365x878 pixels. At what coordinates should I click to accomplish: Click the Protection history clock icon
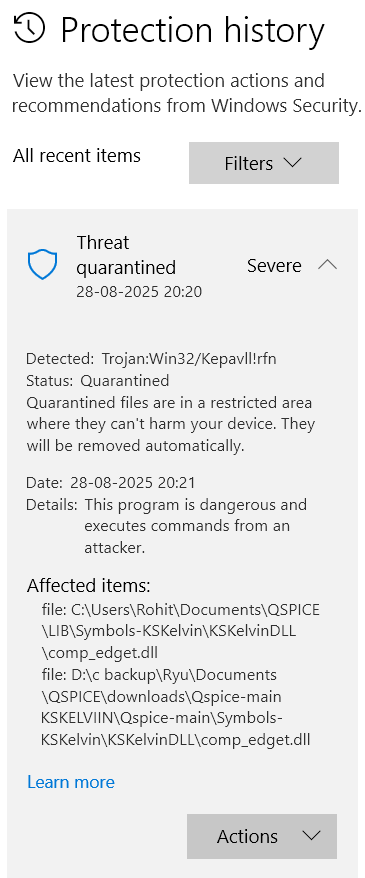click(x=29, y=28)
